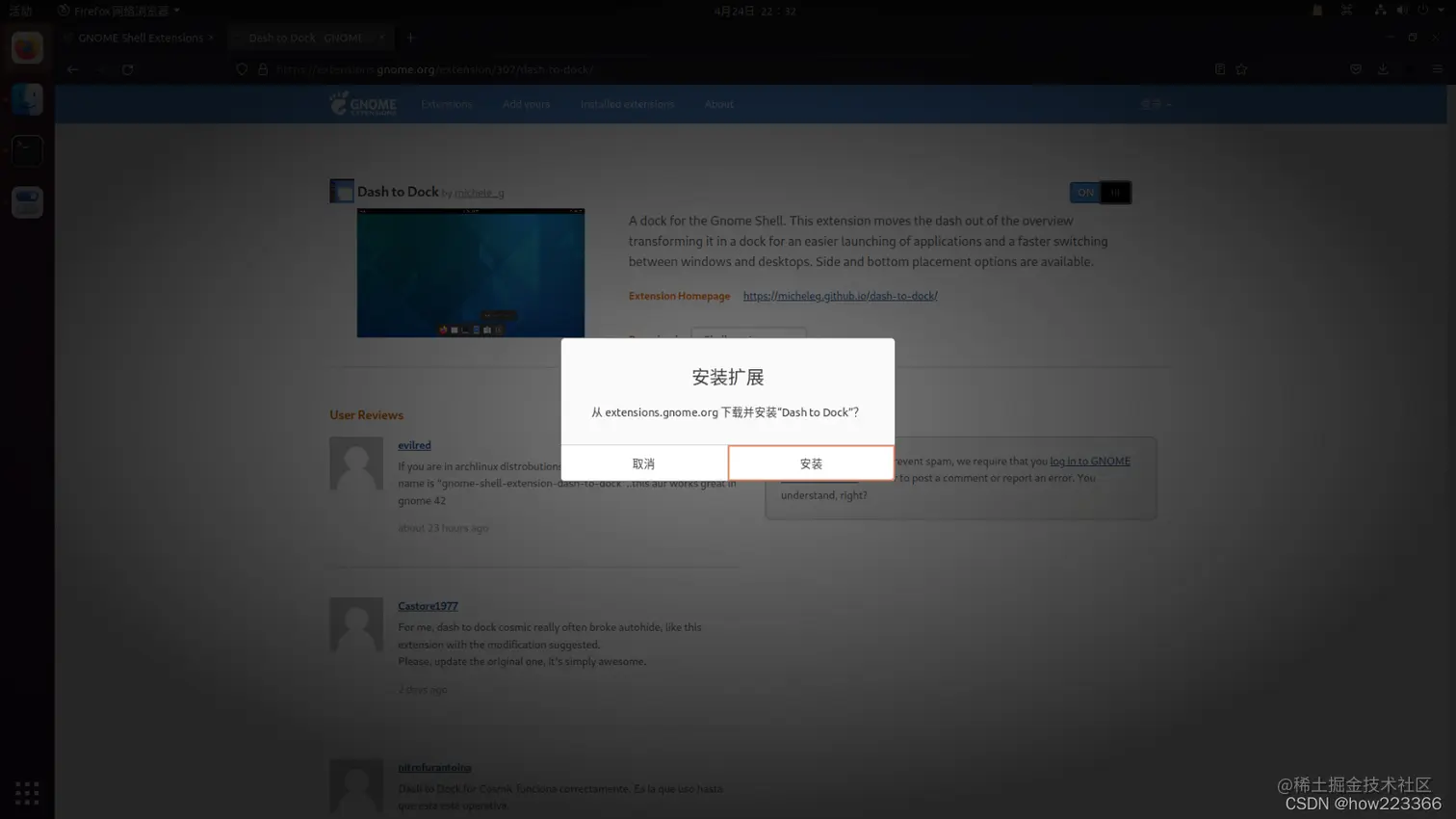Image resolution: width=1456 pixels, height=819 pixels.
Task: Open author michele_g profile link
Action: click(x=480, y=193)
